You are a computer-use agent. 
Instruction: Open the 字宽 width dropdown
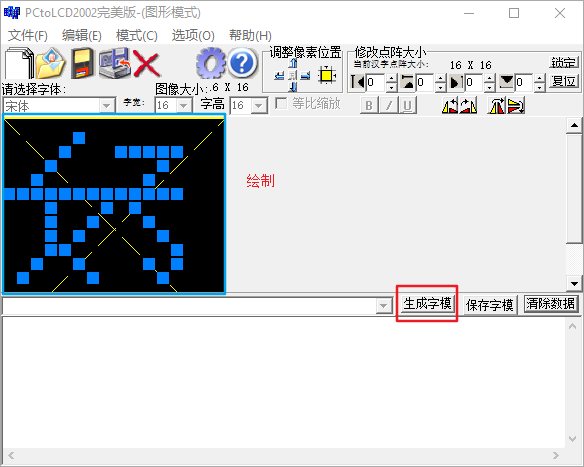(184, 106)
